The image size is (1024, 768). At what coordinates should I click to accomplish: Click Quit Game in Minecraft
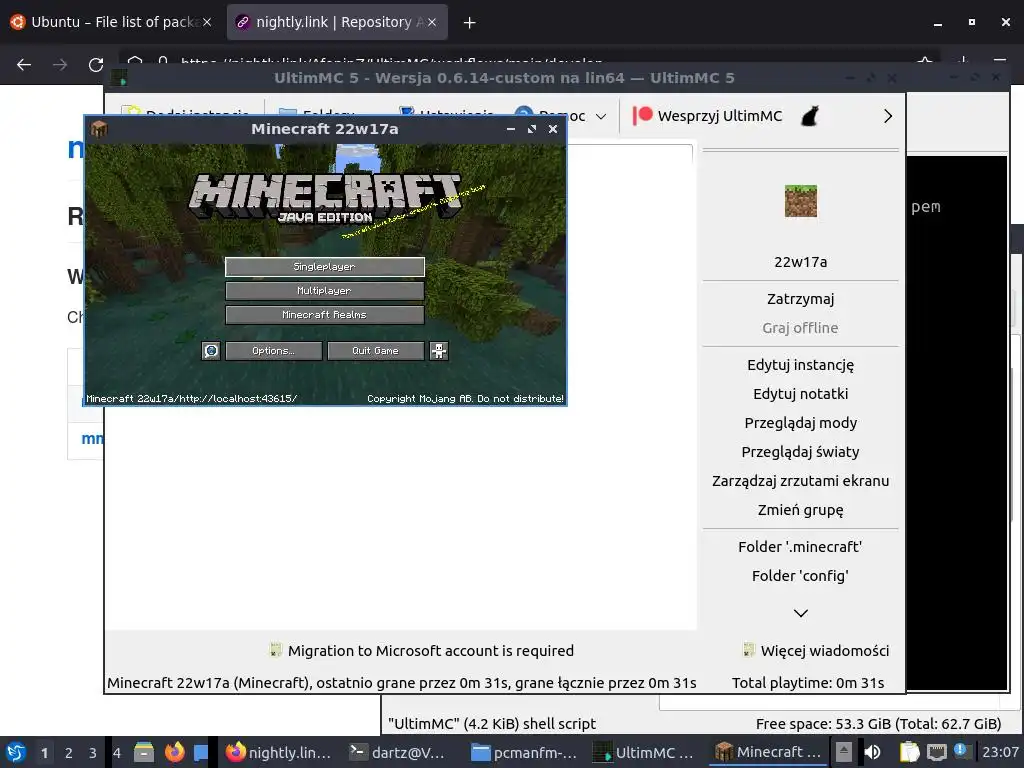[376, 351]
